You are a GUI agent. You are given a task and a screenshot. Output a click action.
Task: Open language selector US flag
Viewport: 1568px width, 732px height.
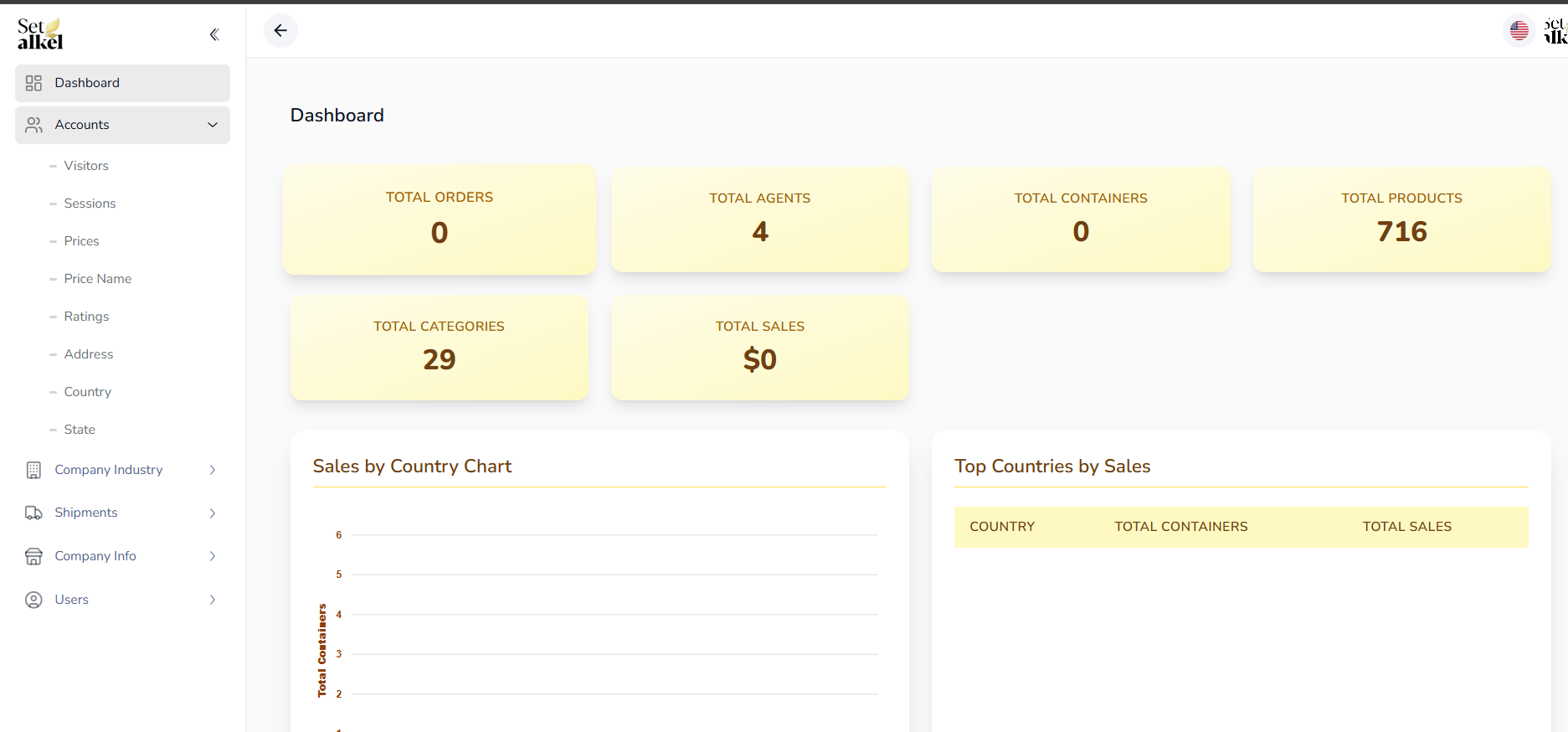click(1519, 31)
